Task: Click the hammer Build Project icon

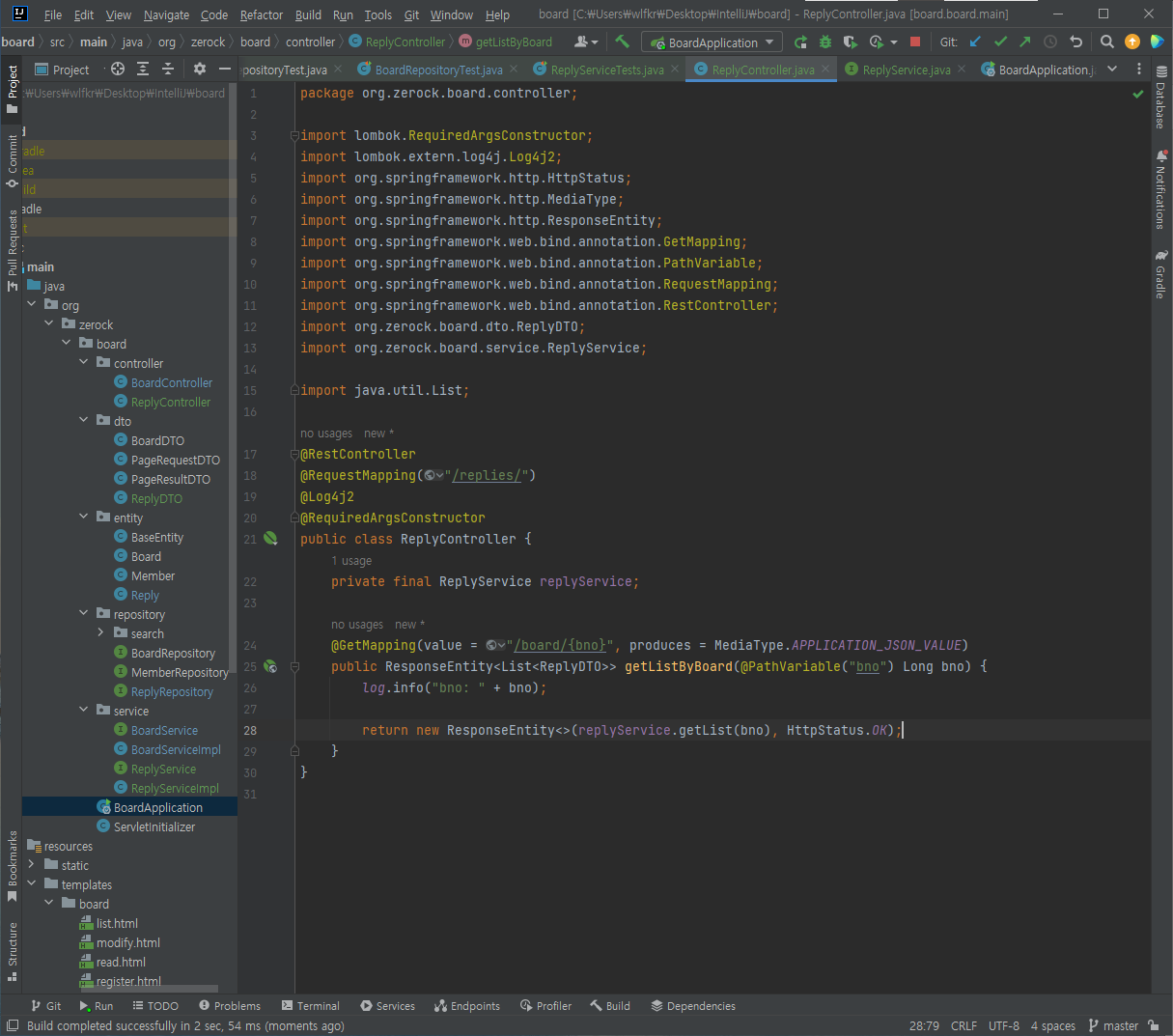Action: 622,42
